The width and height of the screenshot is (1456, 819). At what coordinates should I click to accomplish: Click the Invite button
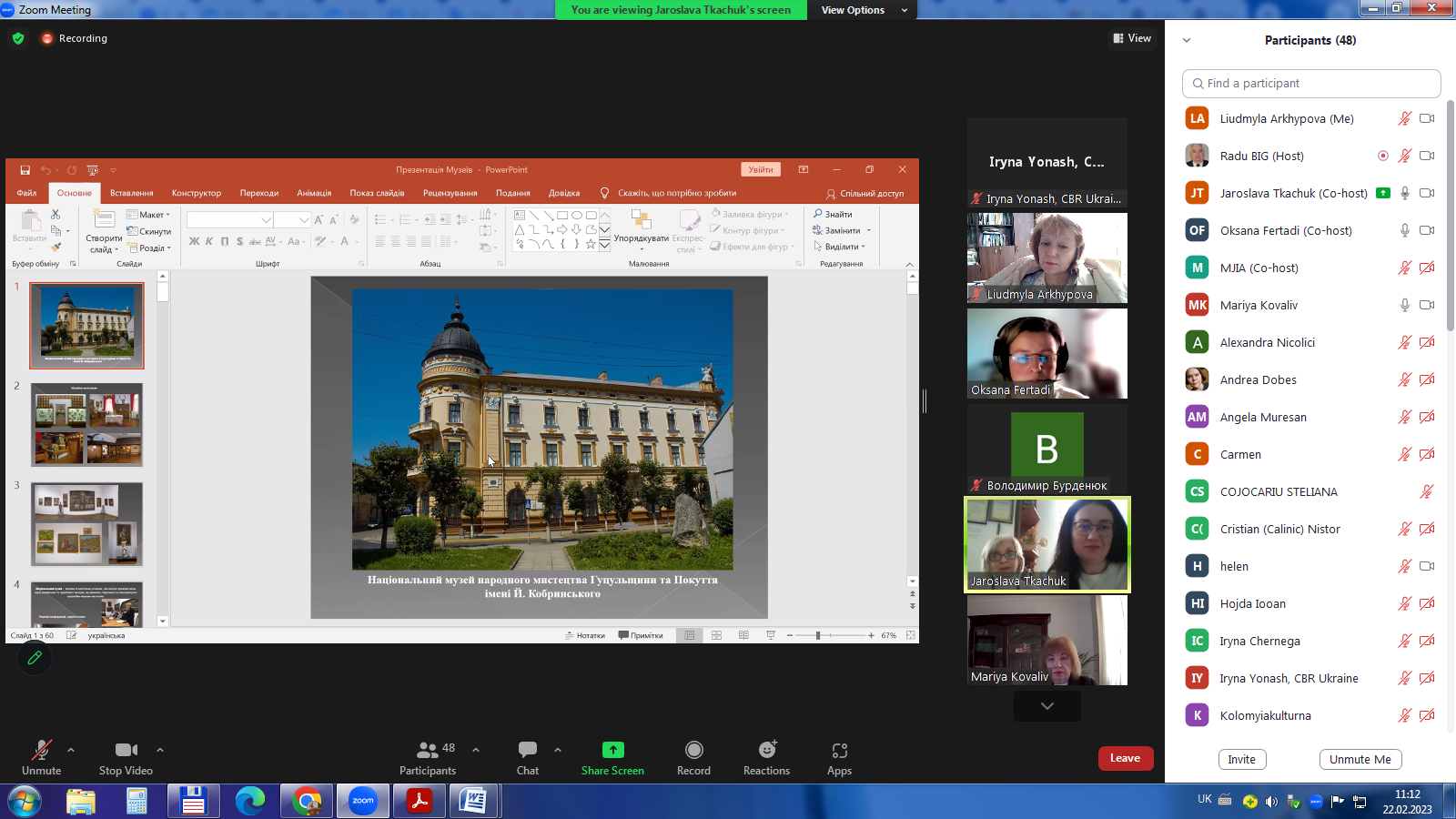pyautogui.click(x=1241, y=760)
